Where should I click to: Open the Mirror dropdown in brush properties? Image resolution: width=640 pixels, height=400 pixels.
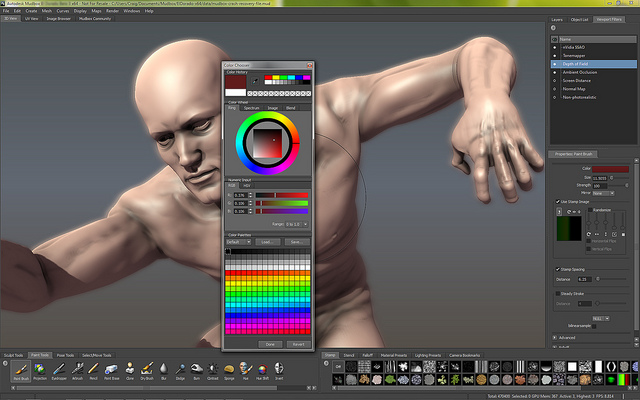(600, 193)
